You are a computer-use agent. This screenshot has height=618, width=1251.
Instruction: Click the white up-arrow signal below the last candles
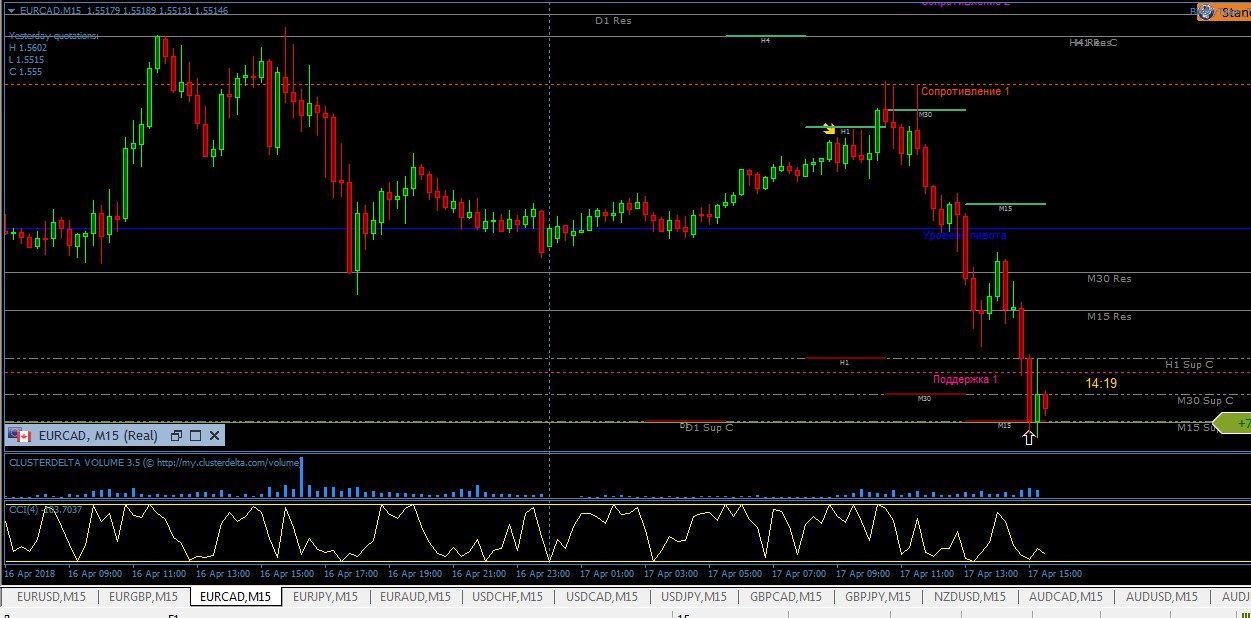tap(1030, 437)
